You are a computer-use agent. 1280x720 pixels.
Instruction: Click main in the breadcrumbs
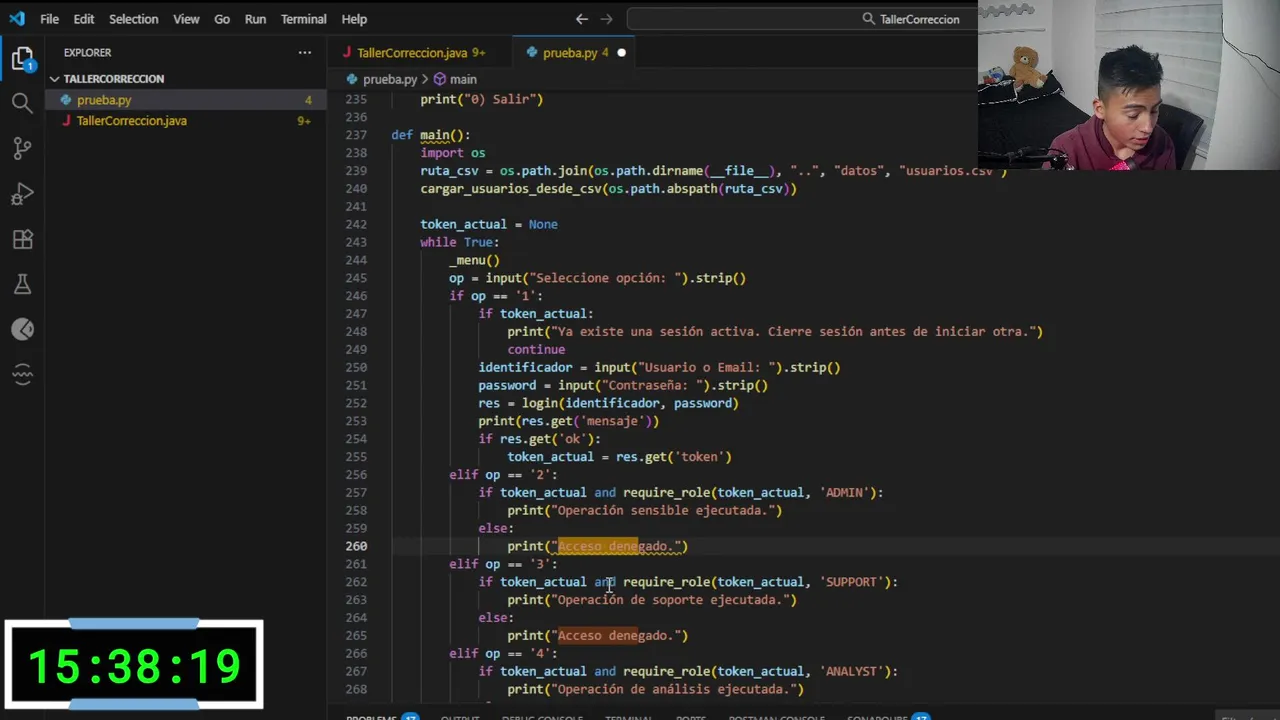coord(463,79)
